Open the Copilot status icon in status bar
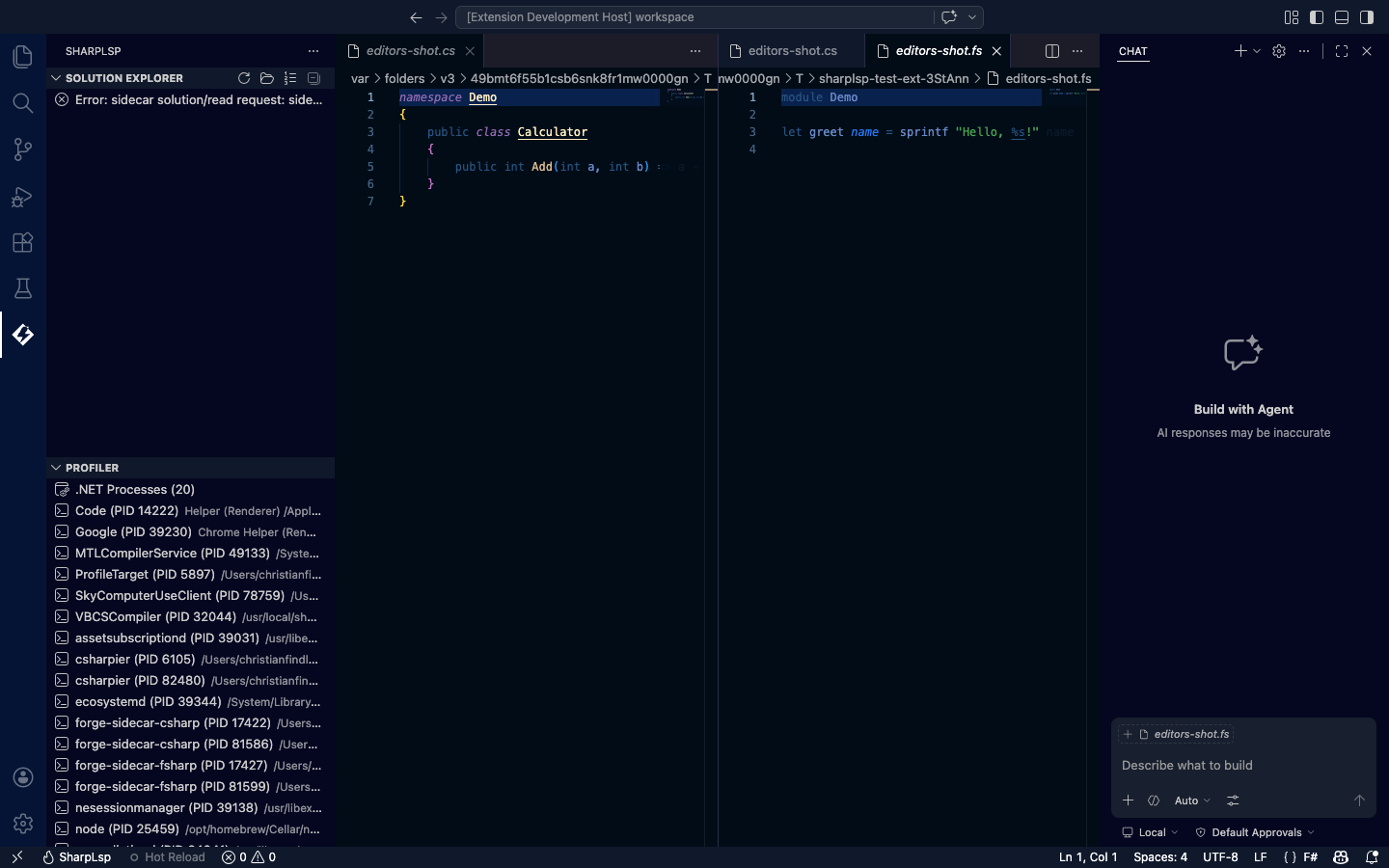 pos(1341,857)
